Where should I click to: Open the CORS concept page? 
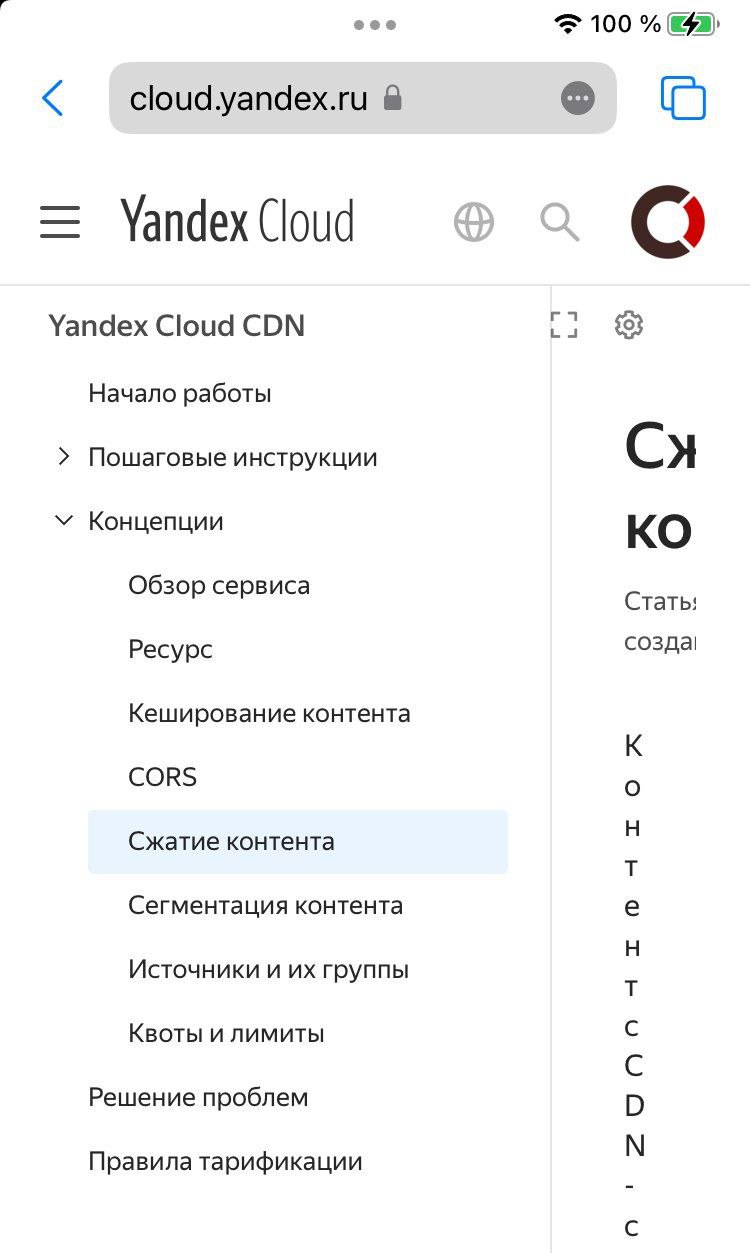162,777
